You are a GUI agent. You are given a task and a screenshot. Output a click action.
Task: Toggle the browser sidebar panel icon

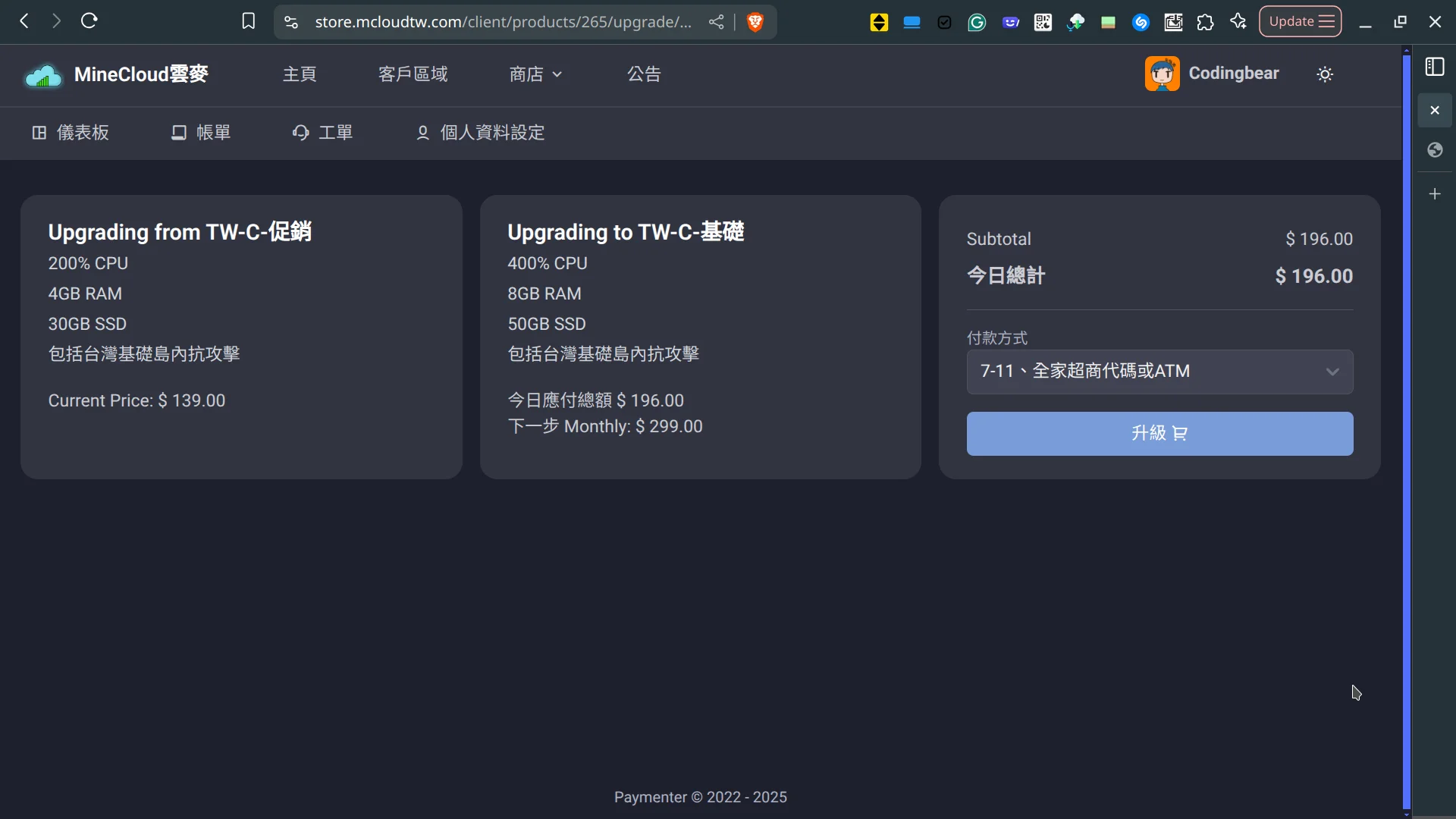pos(1435,67)
